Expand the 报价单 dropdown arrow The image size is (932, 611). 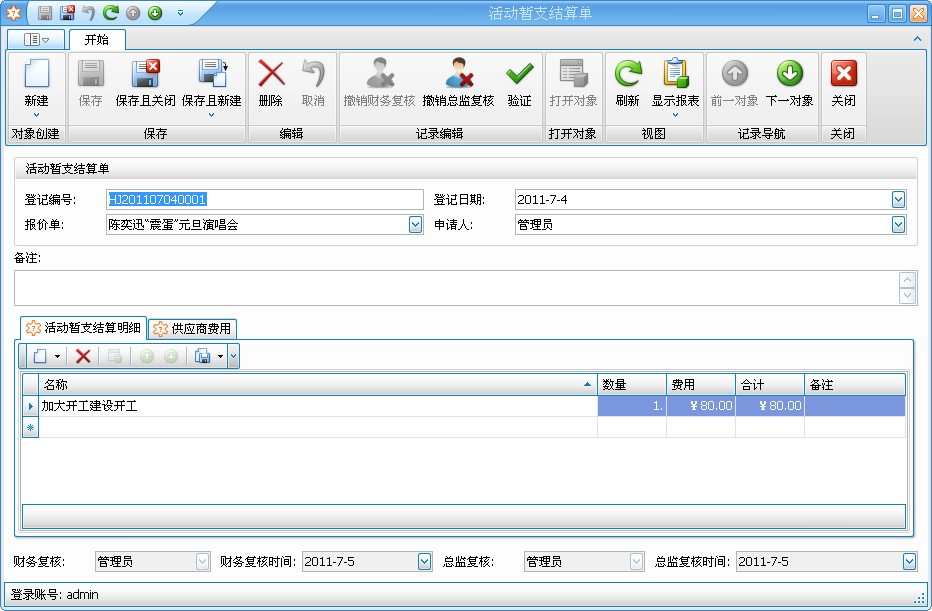(x=415, y=225)
